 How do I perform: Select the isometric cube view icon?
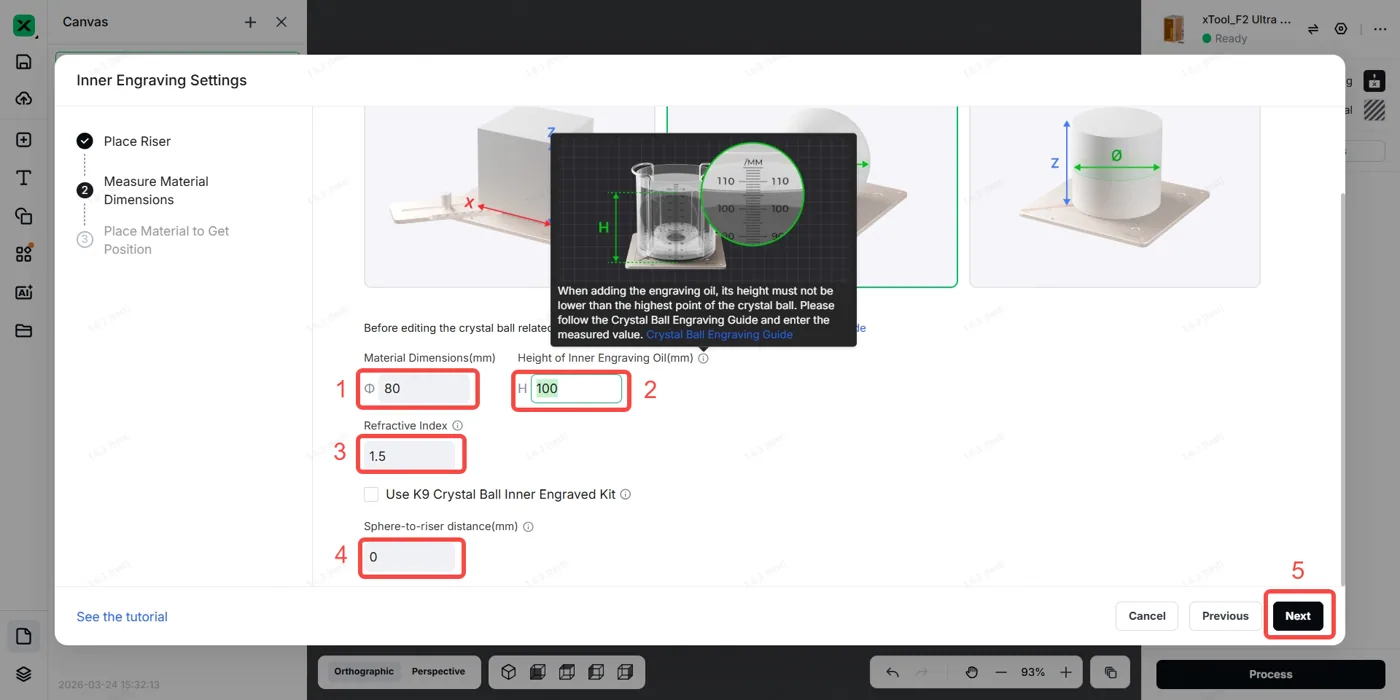(508, 672)
